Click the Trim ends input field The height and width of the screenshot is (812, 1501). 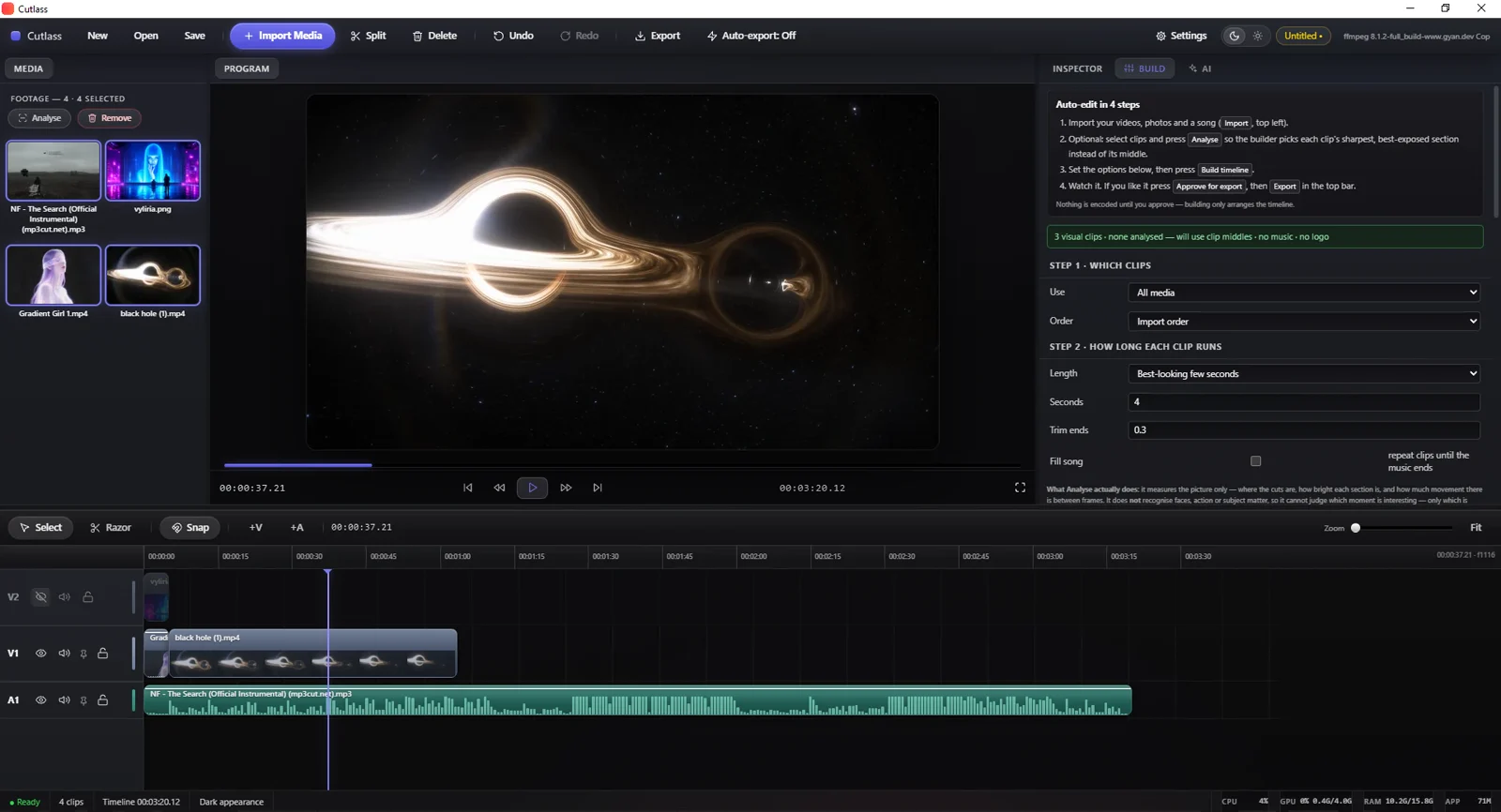(1304, 430)
